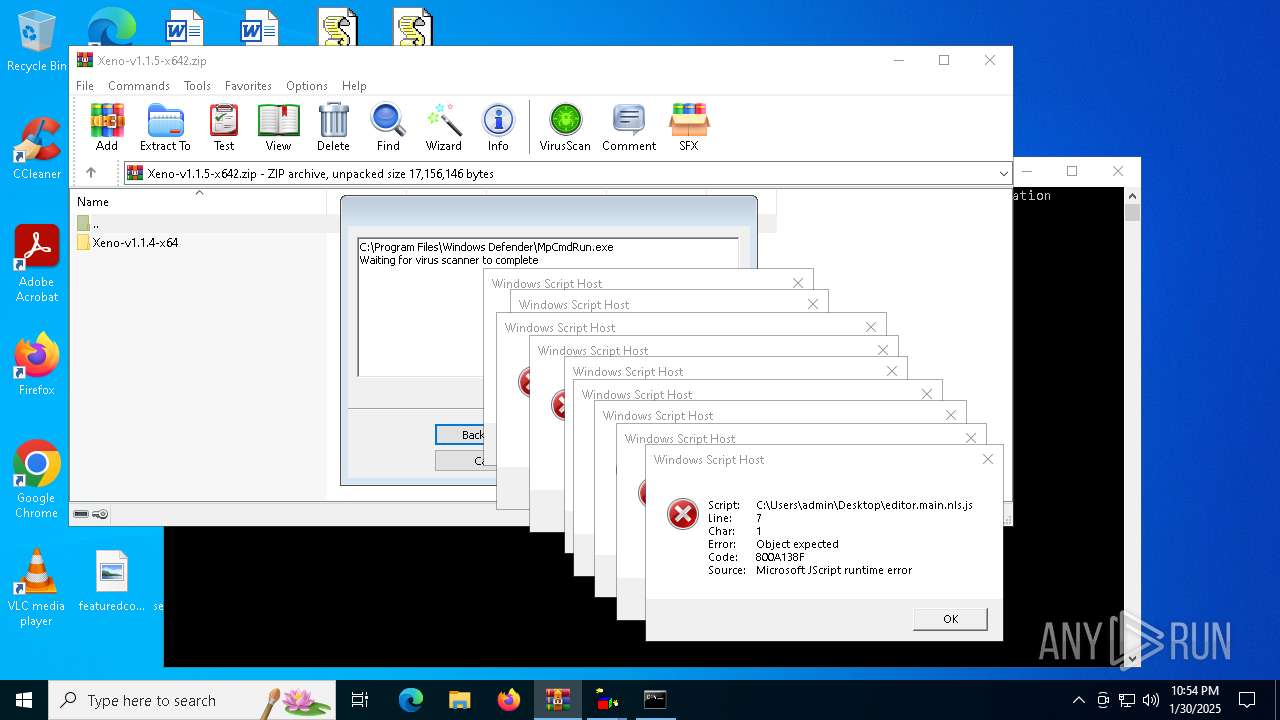Open the Help menu
The width and height of the screenshot is (1280, 720).
[x=354, y=86]
